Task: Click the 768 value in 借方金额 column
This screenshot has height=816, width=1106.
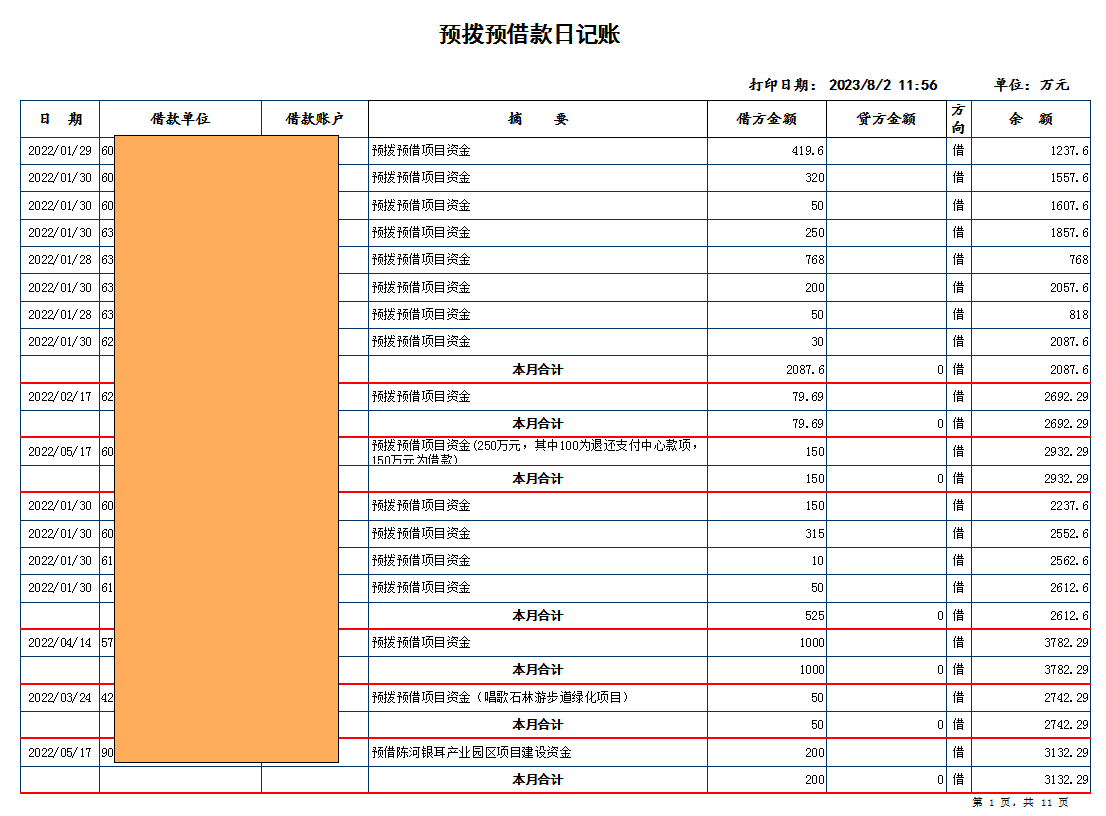Action: (815, 260)
